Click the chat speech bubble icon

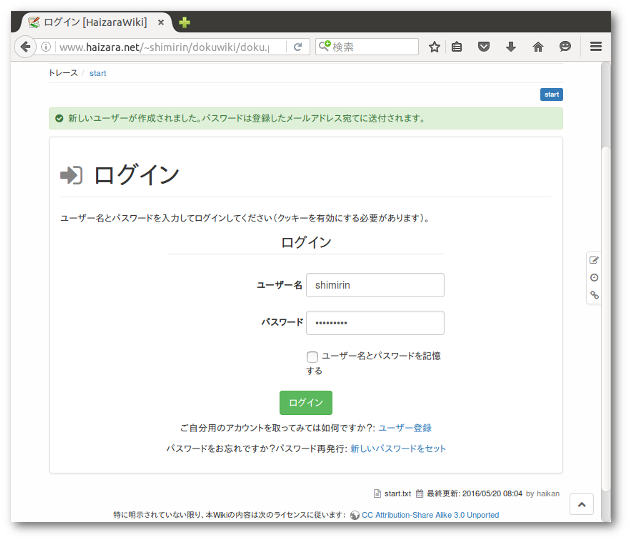565,47
